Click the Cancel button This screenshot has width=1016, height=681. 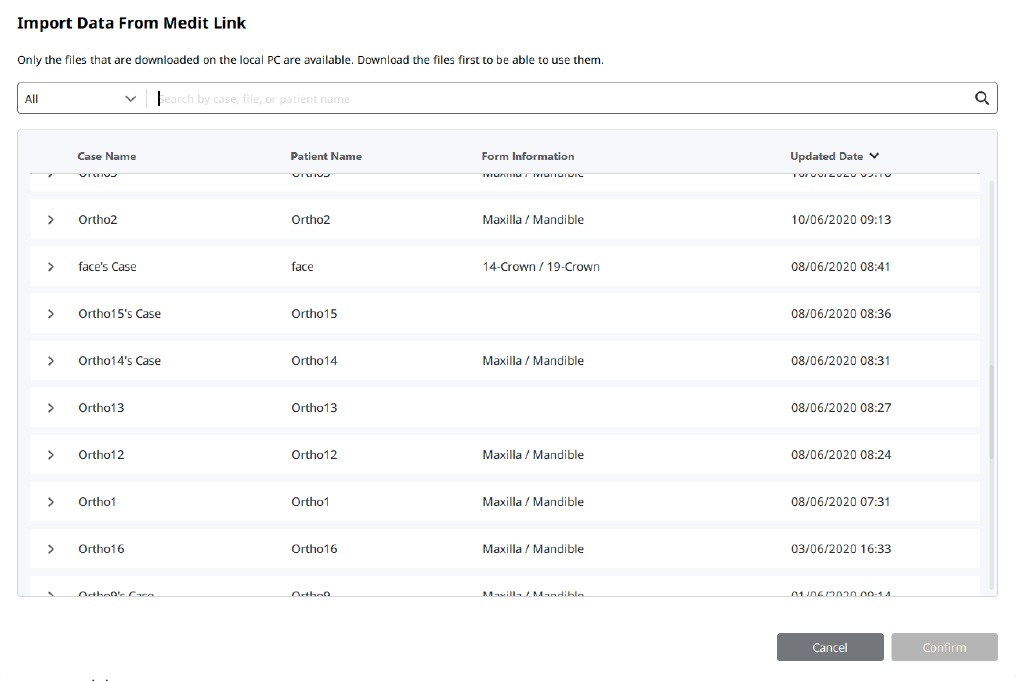[830, 647]
